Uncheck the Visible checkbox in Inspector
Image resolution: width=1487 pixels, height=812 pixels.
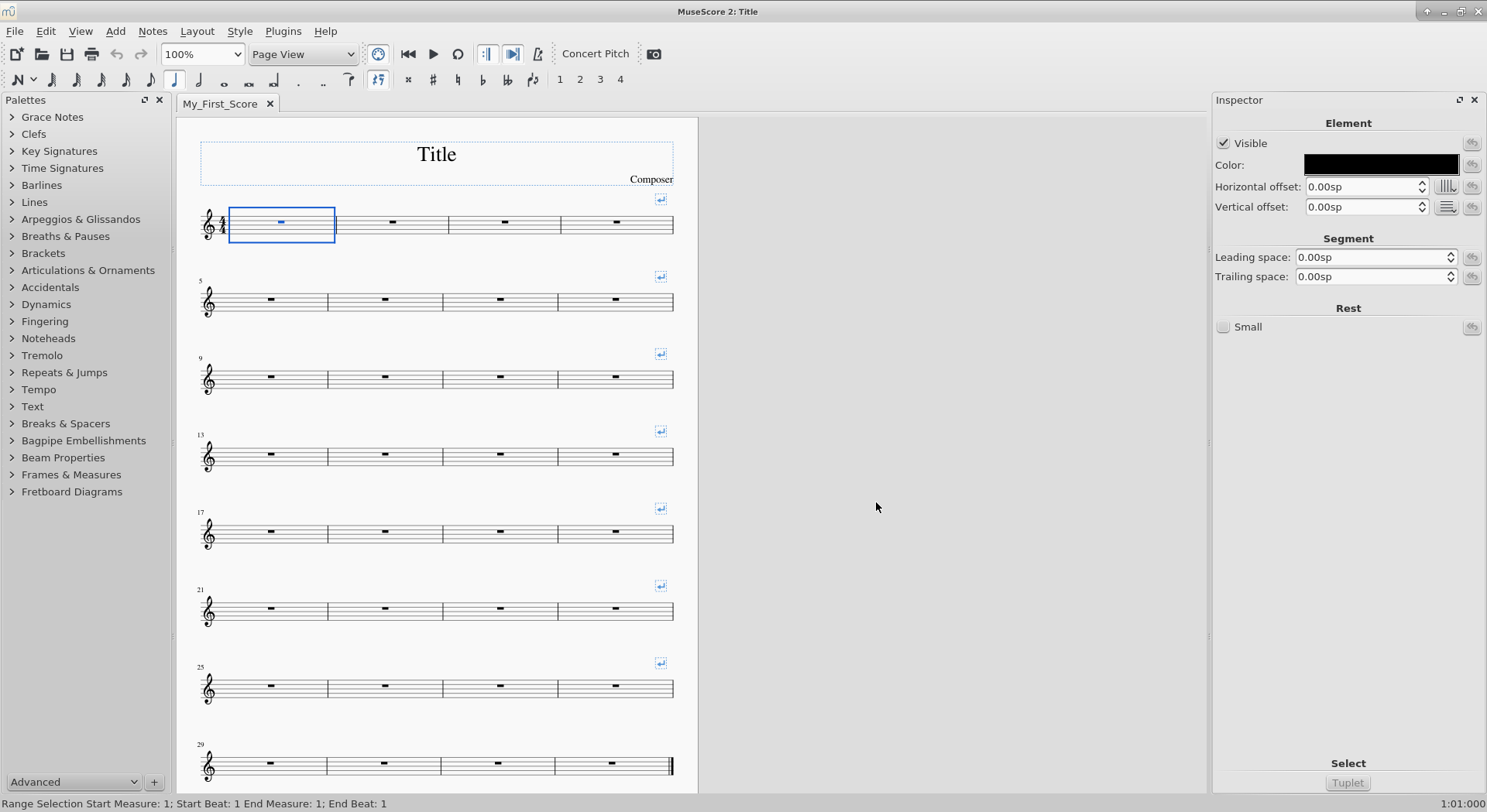[x=1224, y=143]
